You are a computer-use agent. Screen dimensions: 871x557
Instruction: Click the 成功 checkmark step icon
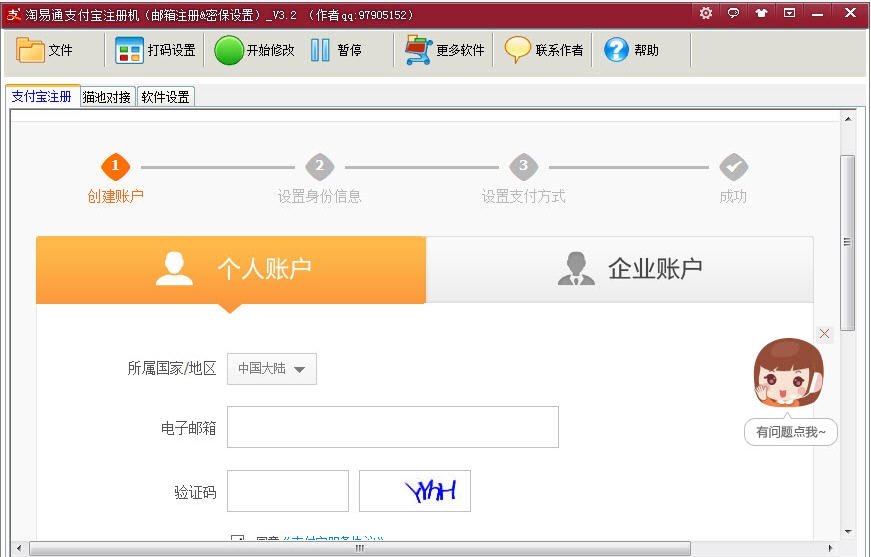click(733, 167)
